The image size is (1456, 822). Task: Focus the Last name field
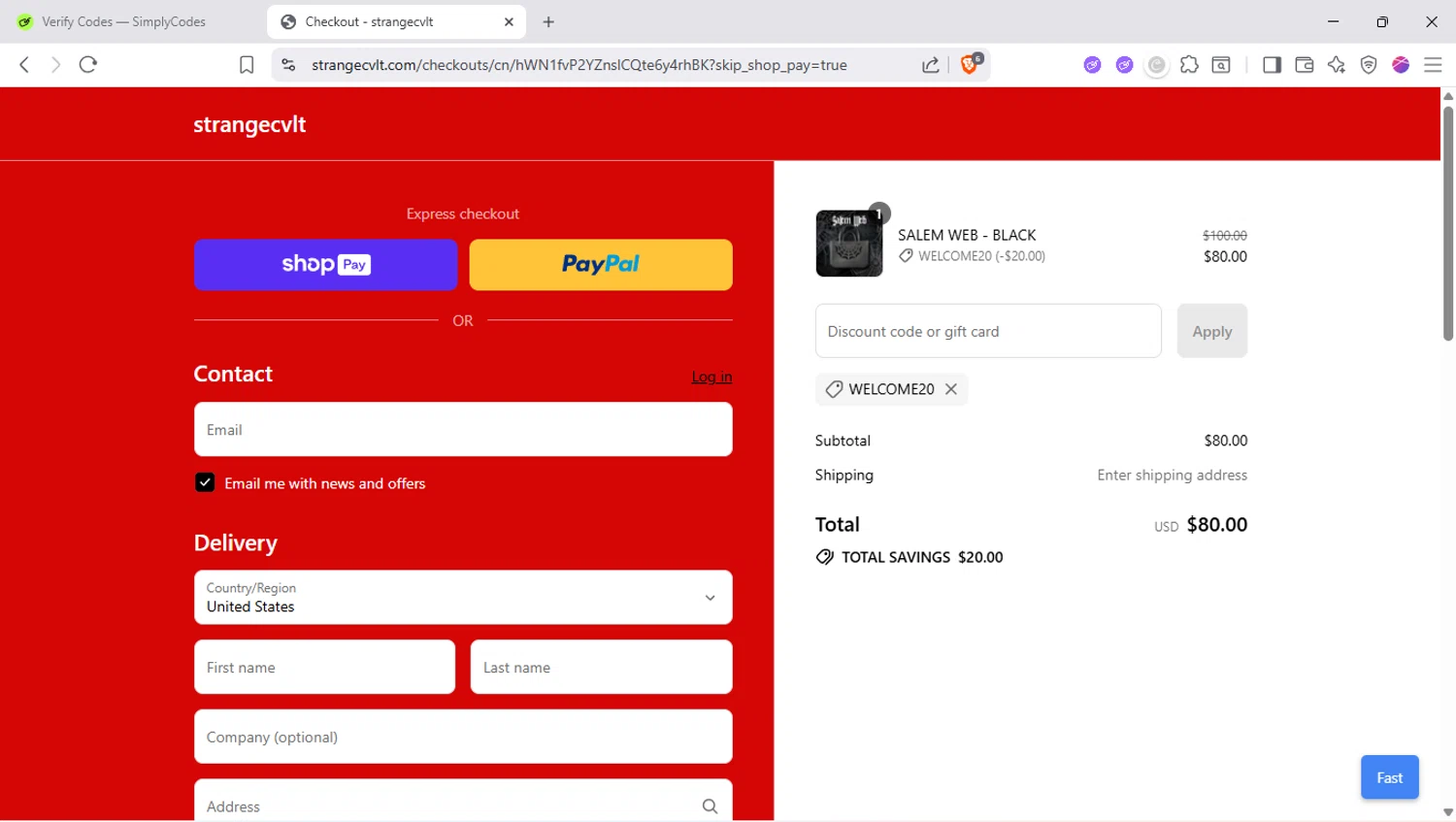(x=601, y=667)
